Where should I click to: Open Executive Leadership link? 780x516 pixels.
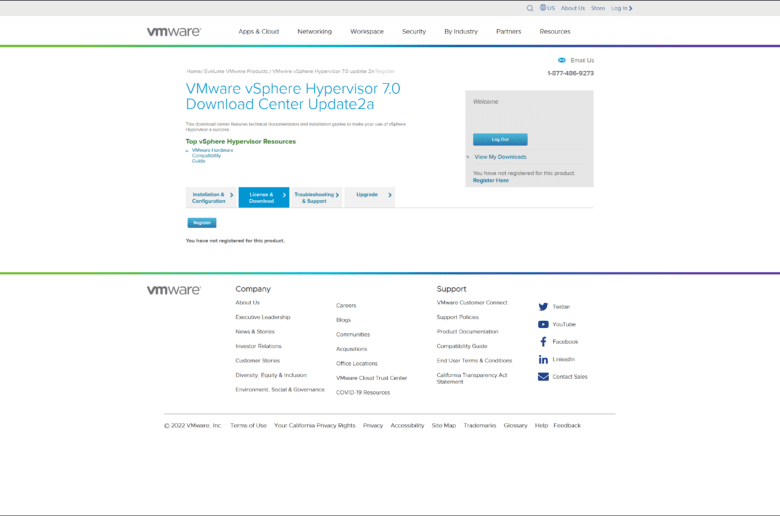(263, 317)
